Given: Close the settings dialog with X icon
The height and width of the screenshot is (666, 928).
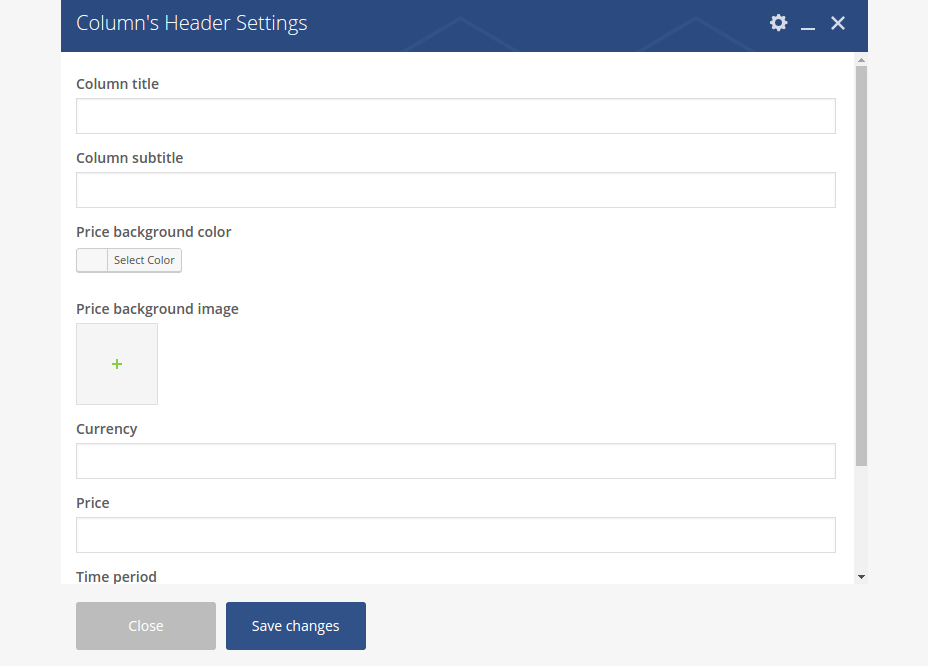Looking at the screenshot, I should pos(838,23).
